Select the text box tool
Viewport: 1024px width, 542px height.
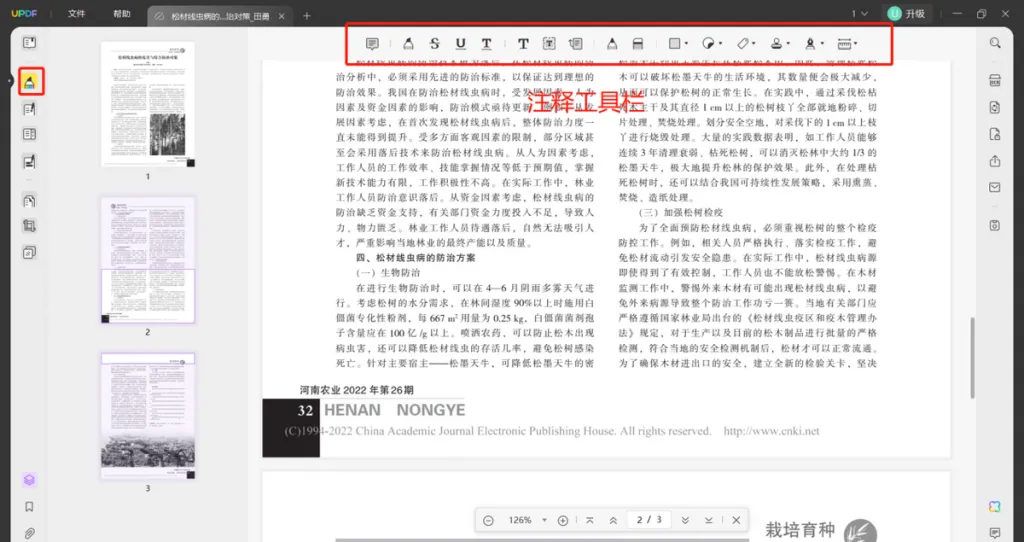(x=549, y=44)
